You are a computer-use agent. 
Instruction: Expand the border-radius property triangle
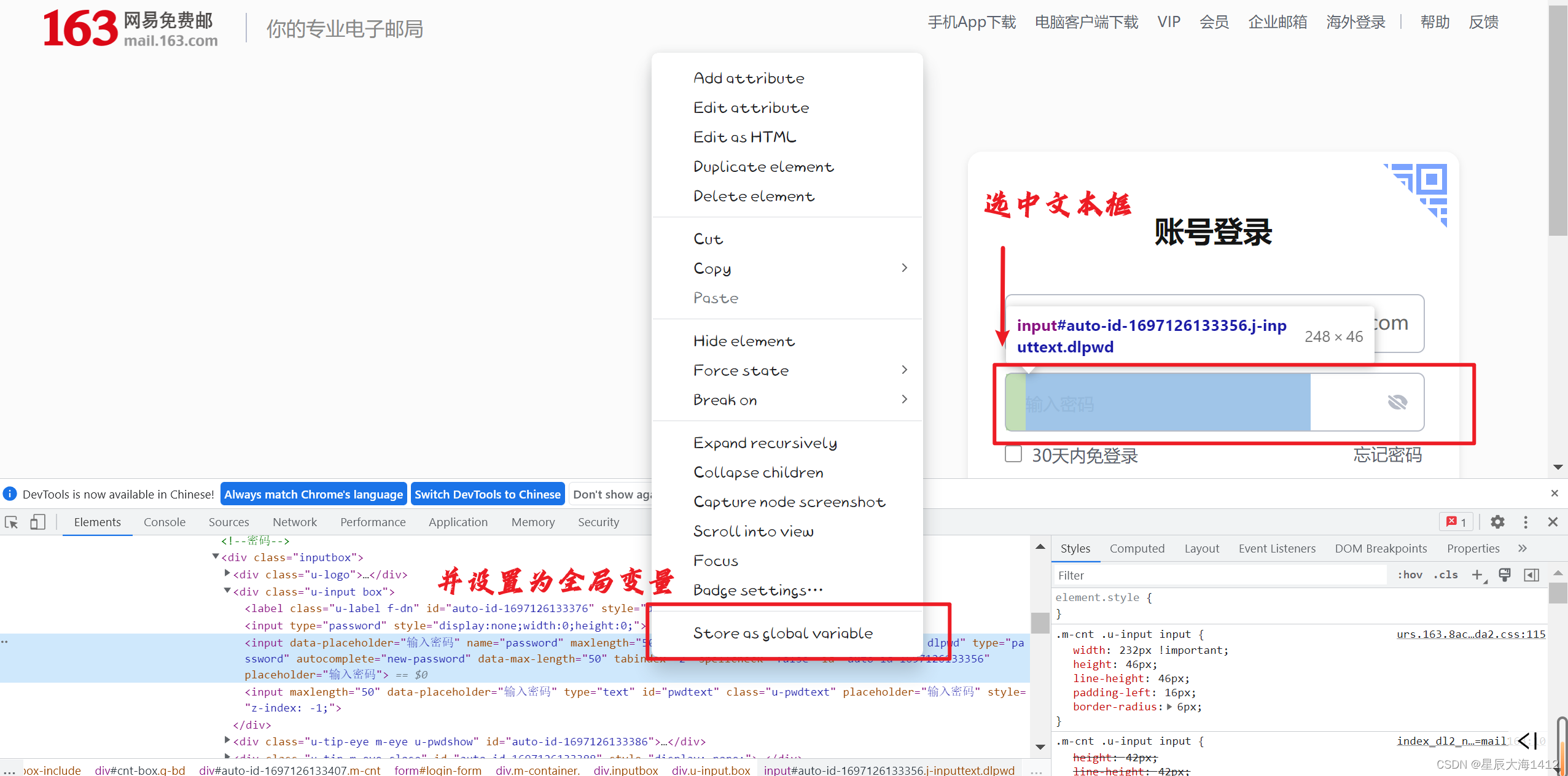tap(1169, 707)
